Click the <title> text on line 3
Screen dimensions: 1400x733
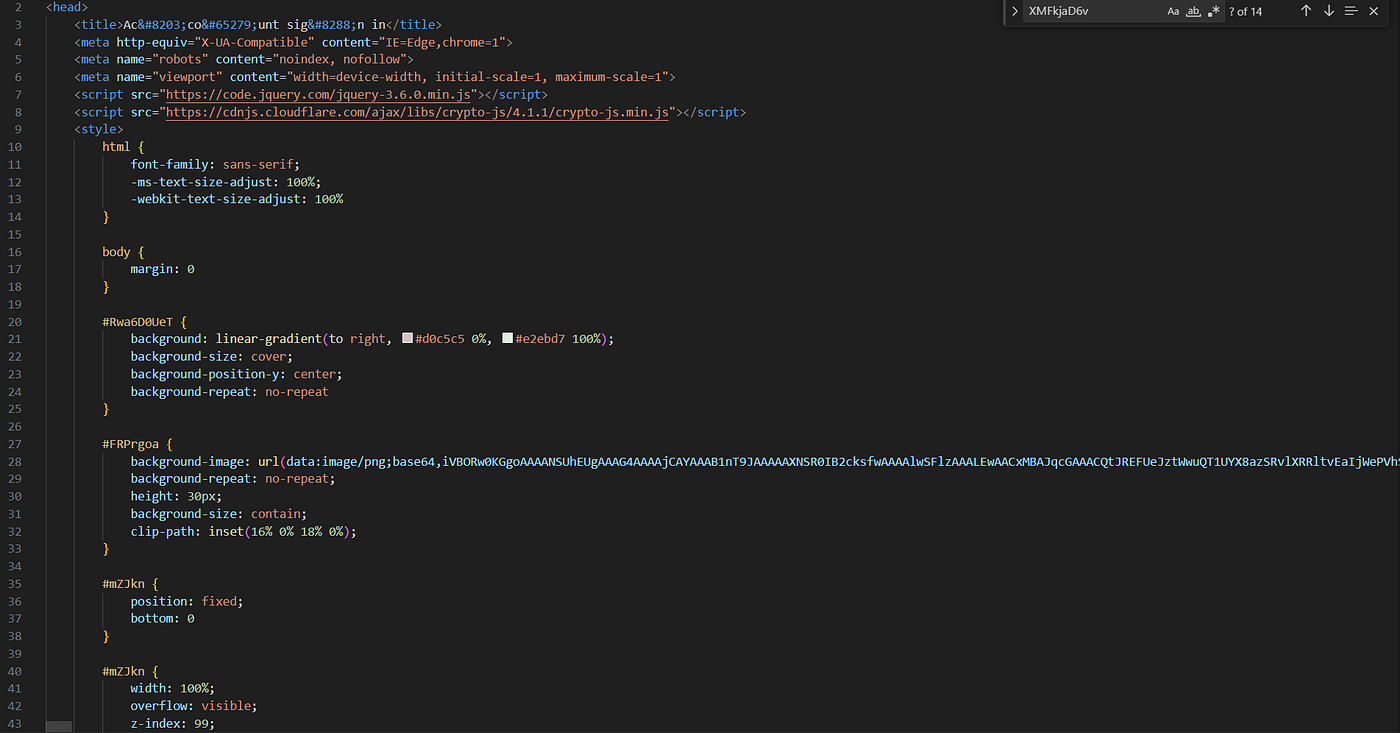click(257, 24)
